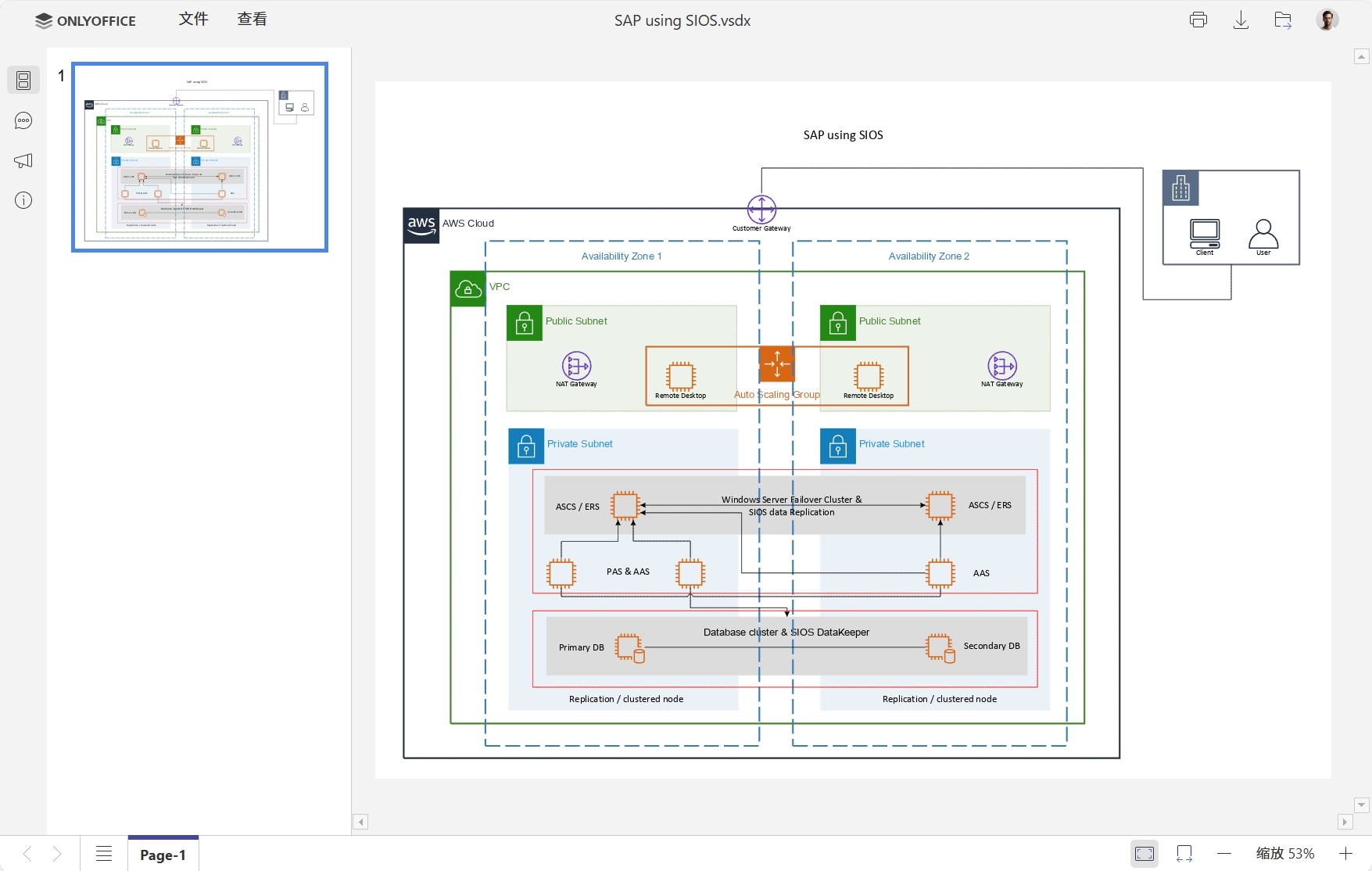Open the Comments panel in the sidebar
Image resolution: width=1372 pixels, height=871 pixels.
[x=23, y=120]
